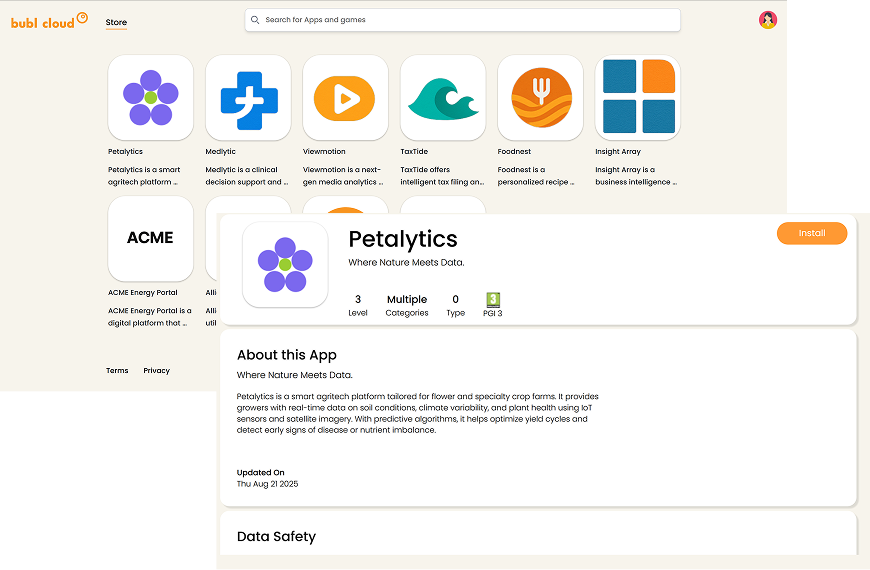
Task: Open the Petalytics app icon in store grid
Action: 150,97
